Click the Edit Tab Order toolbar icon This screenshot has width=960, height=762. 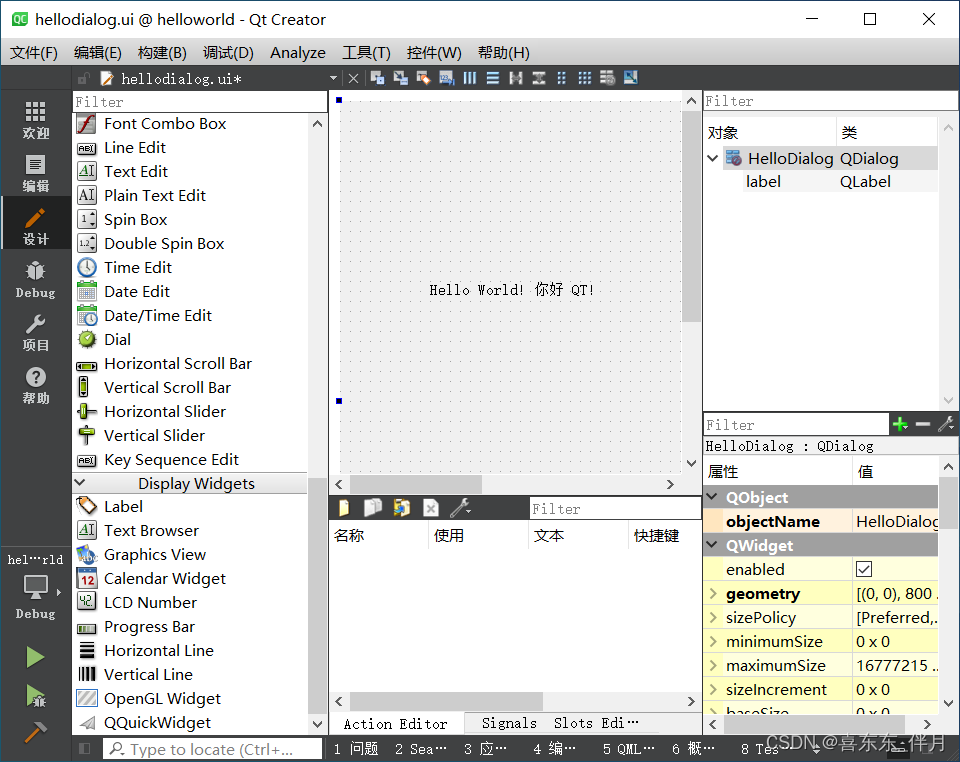[446, 78]
